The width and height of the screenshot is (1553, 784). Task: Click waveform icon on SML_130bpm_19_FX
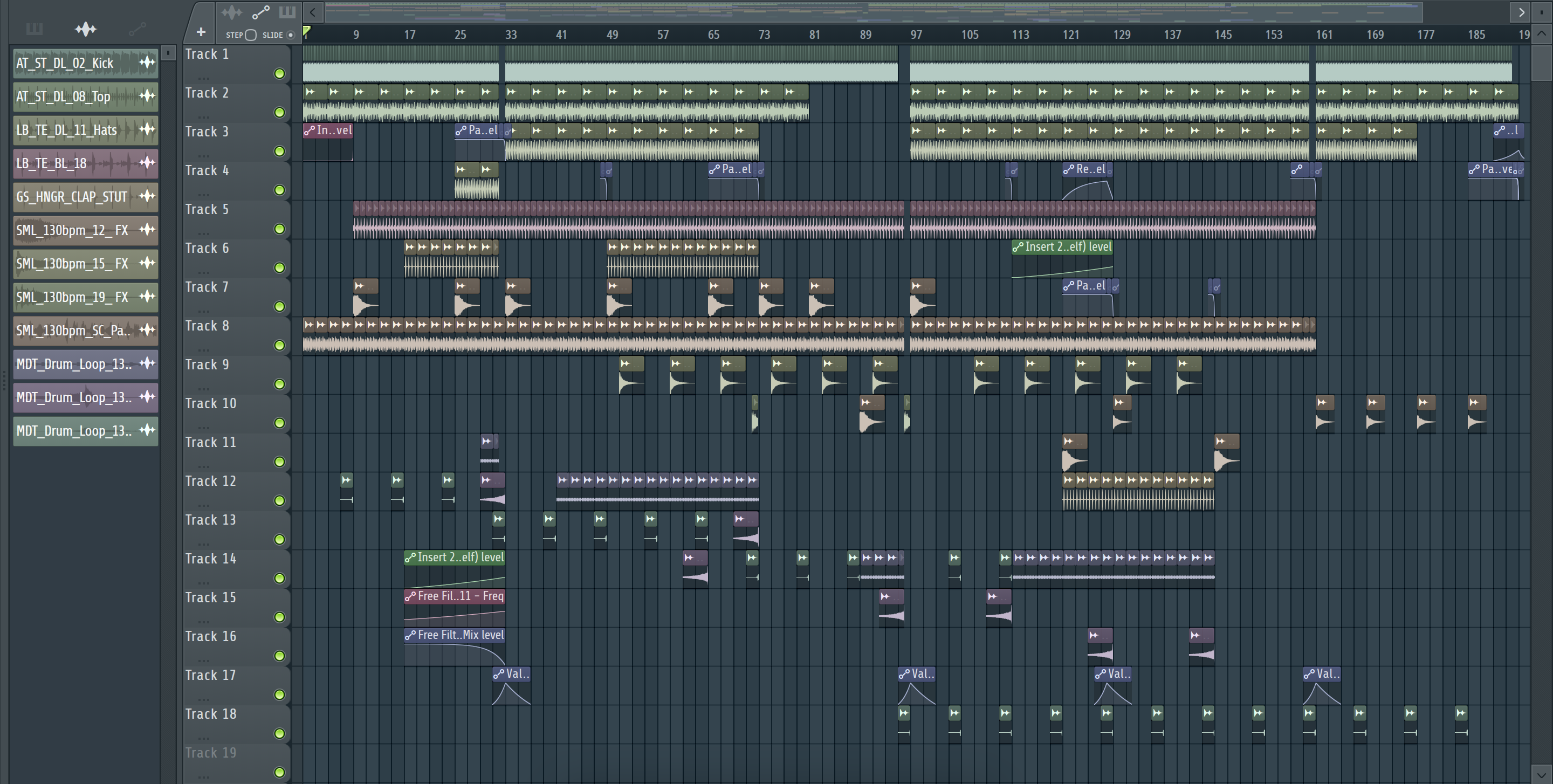click(147, 297)
